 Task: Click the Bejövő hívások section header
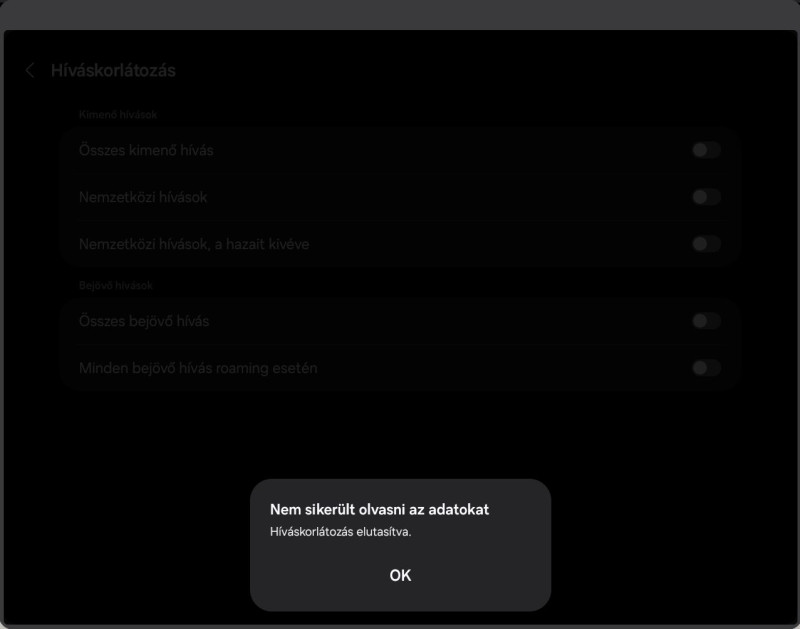(116, 286)
